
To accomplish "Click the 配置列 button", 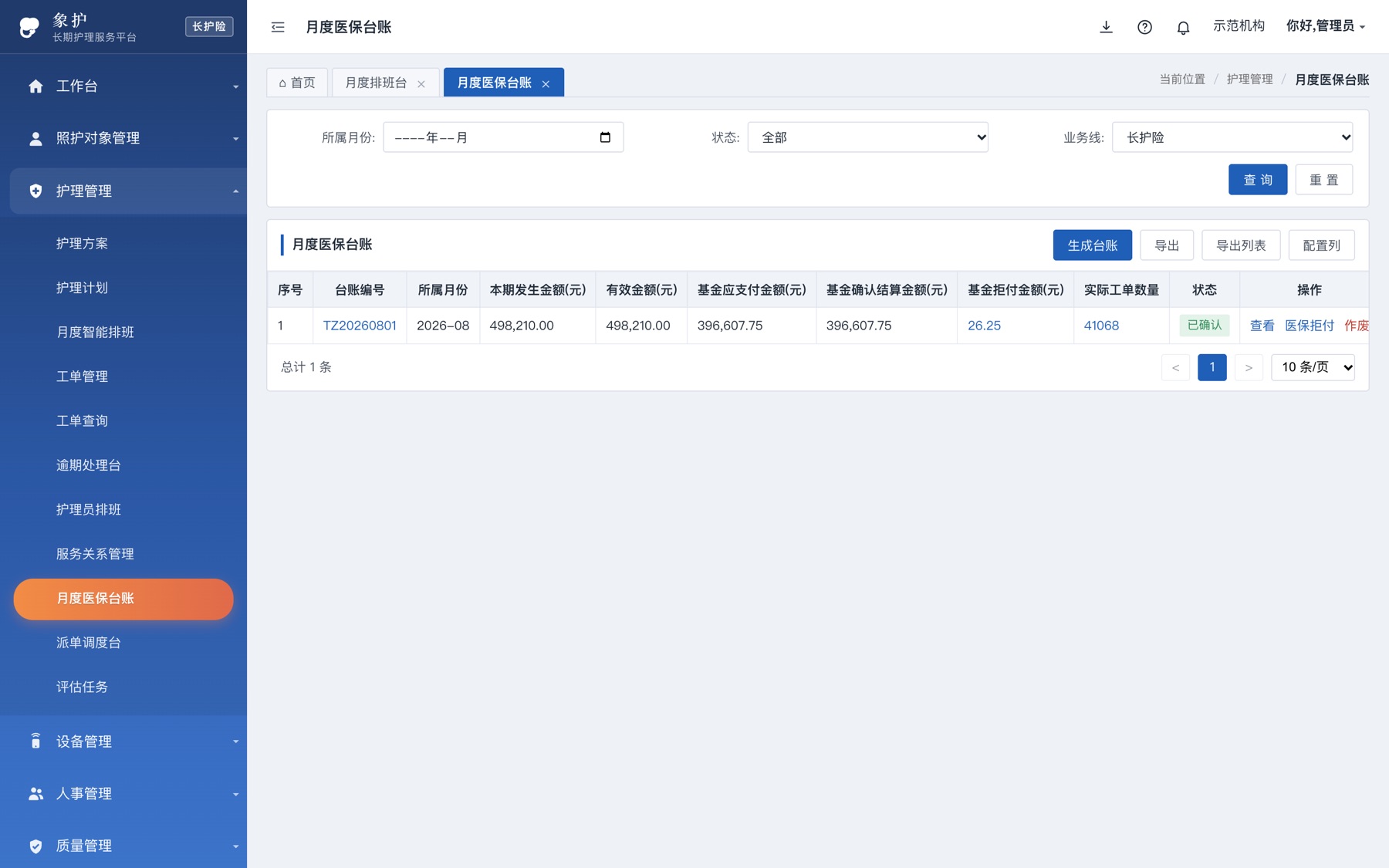I will coord(1321,245).
